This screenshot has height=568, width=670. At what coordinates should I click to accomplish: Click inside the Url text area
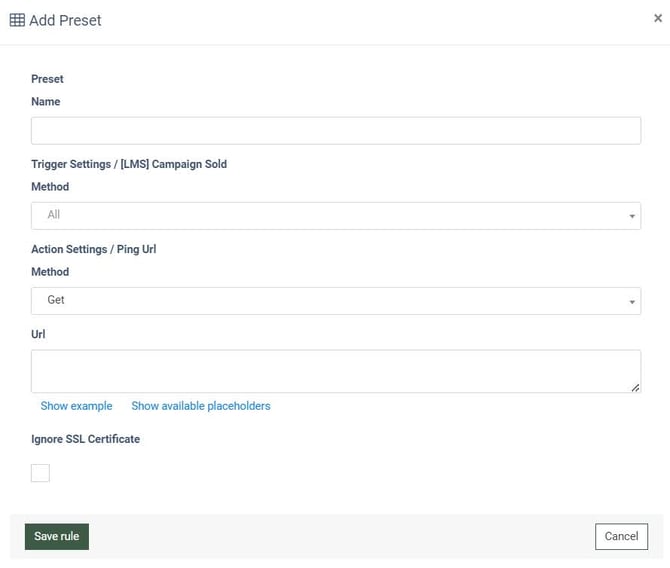pos(335,371)
